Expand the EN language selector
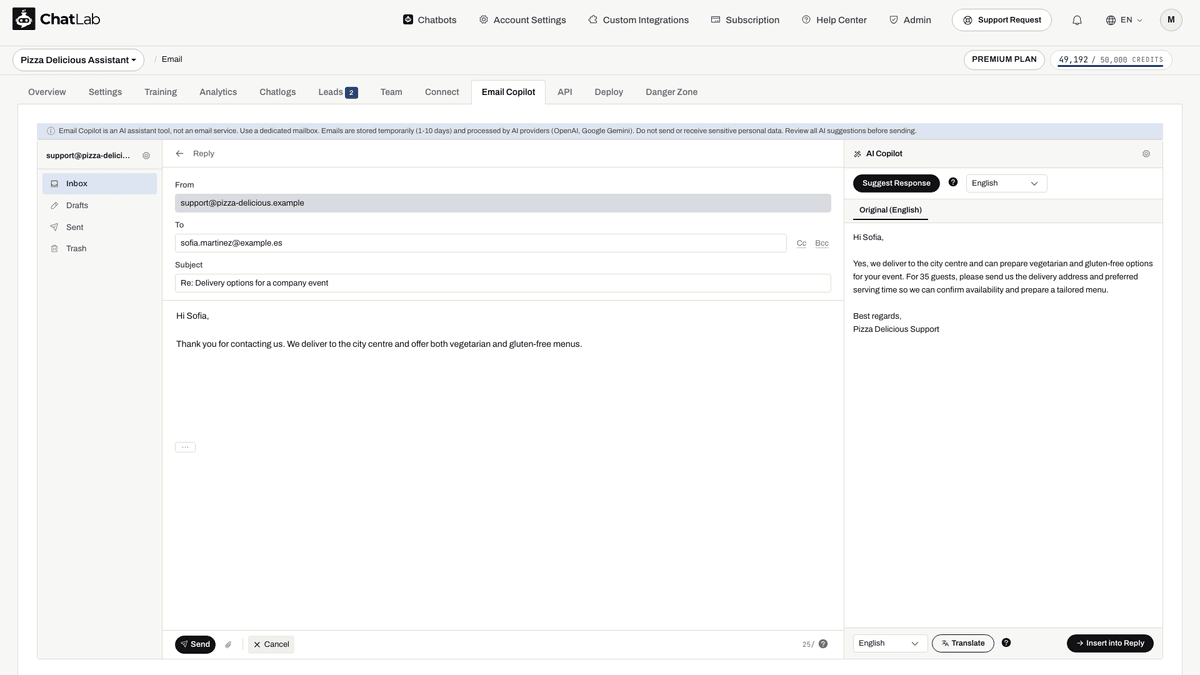The image size is (1200, 675). pos(1124,20)
